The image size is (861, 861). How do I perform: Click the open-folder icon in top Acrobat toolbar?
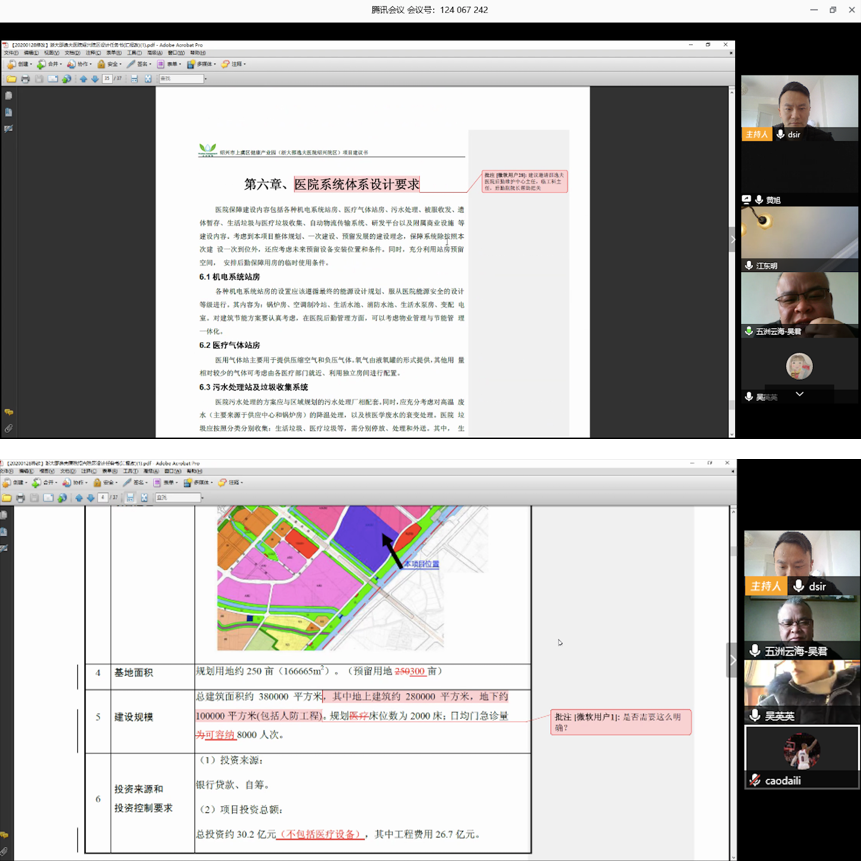11,79
